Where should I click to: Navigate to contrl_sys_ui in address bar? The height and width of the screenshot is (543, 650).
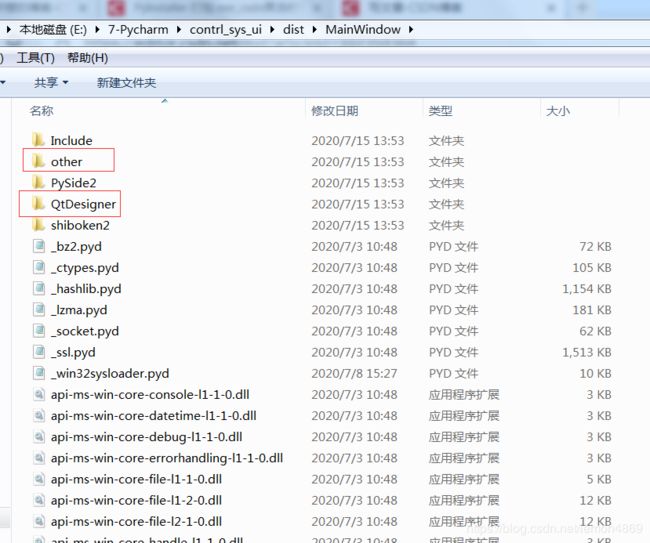[x=226, y=29]
